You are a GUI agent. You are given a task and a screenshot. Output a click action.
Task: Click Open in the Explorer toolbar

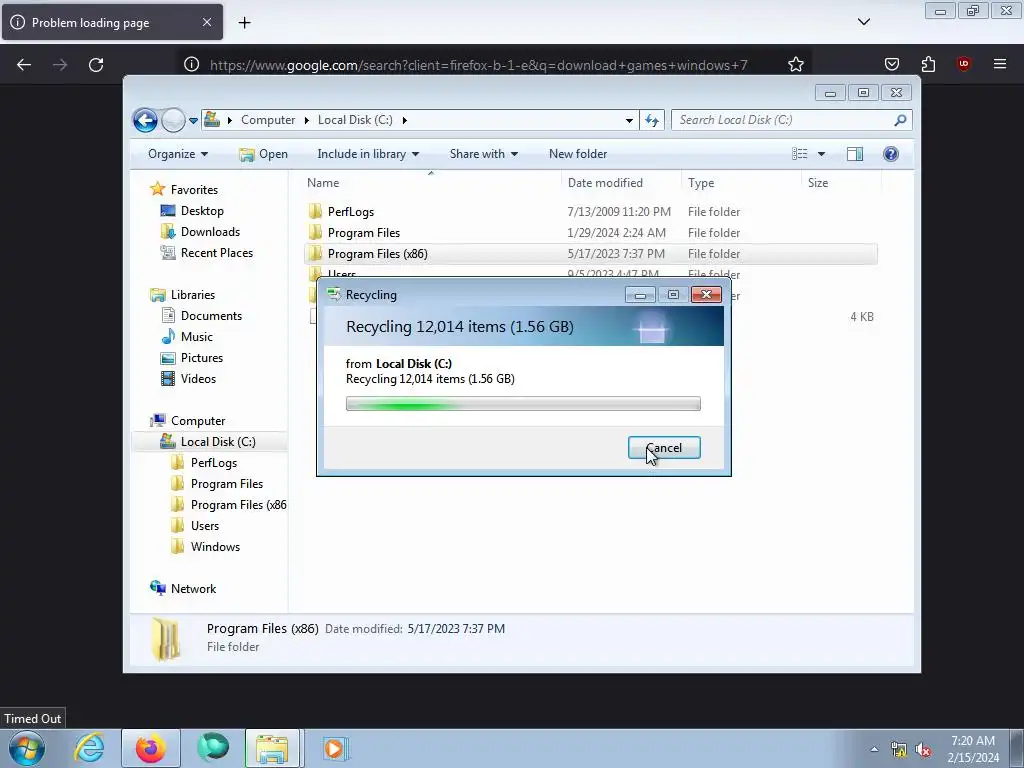coord(264,154)
